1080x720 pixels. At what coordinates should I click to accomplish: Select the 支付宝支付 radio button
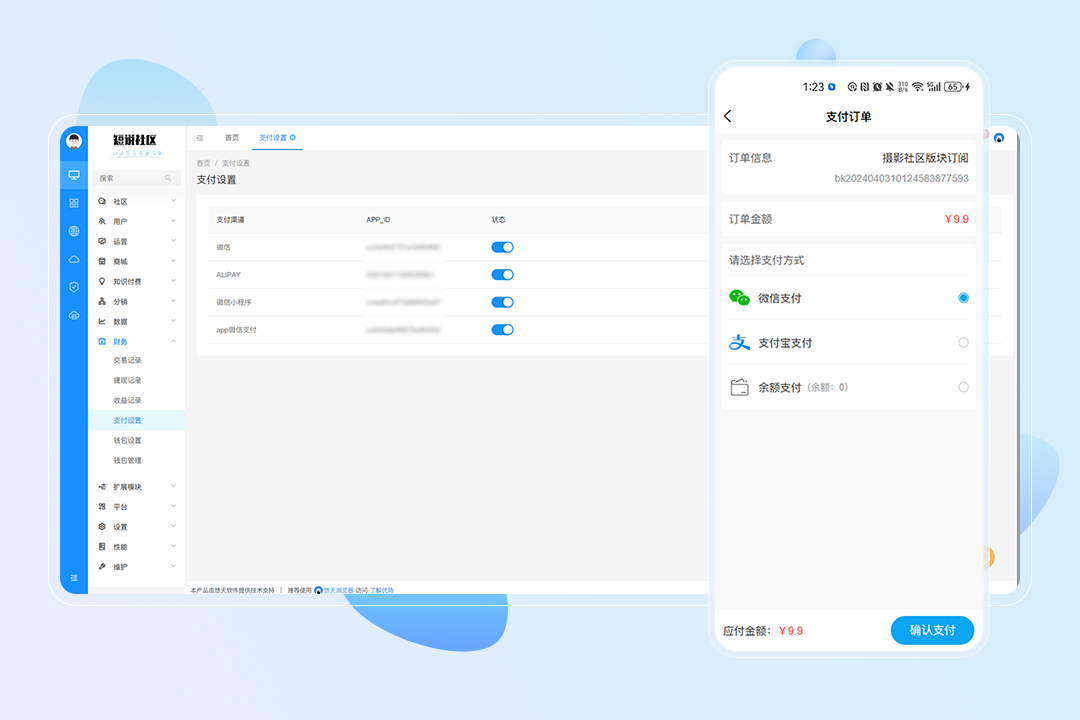(963, 342)
